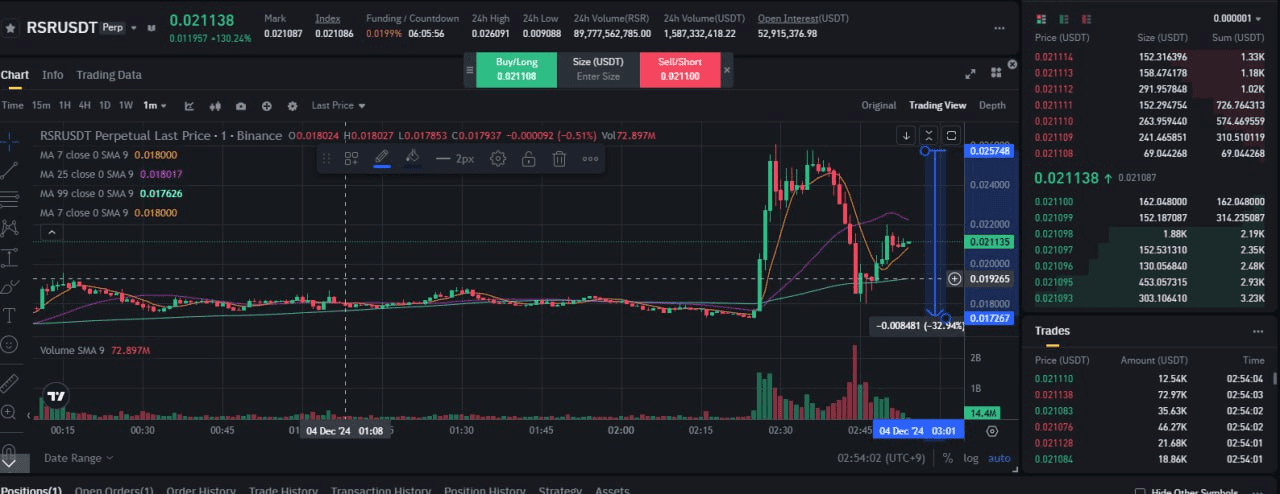Toggle percent scale on chart
Viewport: 1280px width, 494px height.
click(948, 458)
